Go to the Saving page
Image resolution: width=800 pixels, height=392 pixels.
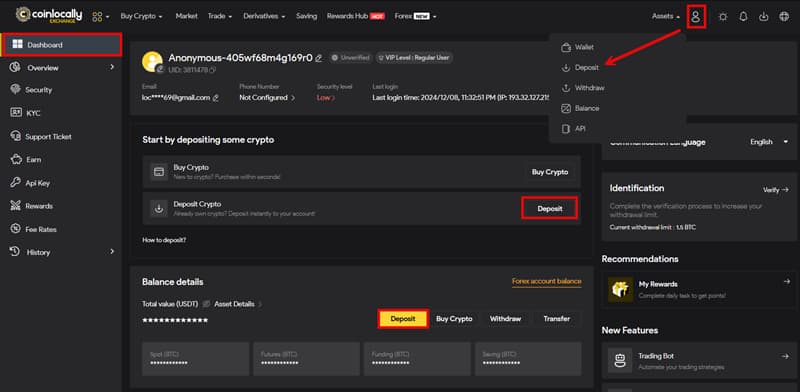[x=307, y=16]
